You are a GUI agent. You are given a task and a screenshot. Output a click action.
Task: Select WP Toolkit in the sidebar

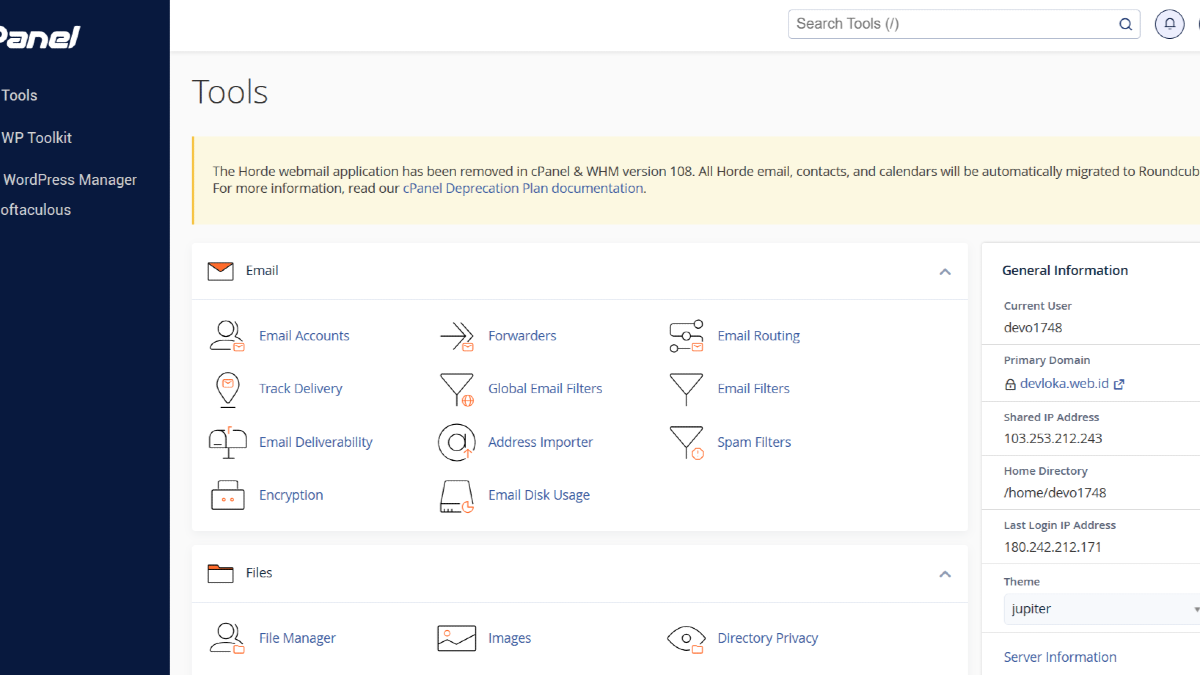coord(37,138)
